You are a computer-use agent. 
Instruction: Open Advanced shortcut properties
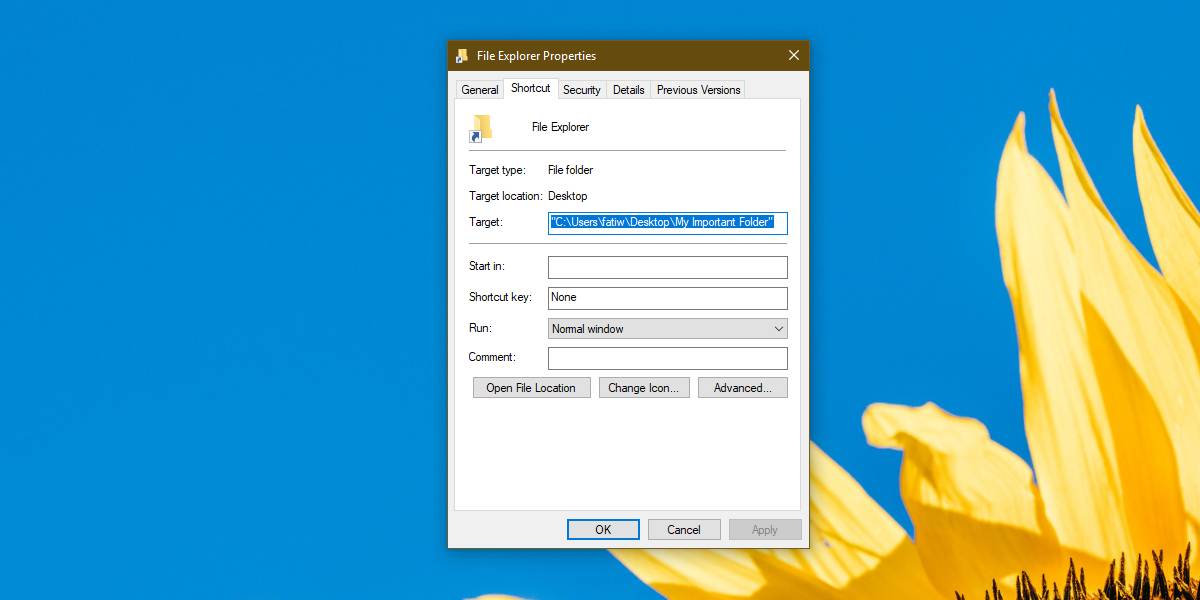[x=742, y=387]
